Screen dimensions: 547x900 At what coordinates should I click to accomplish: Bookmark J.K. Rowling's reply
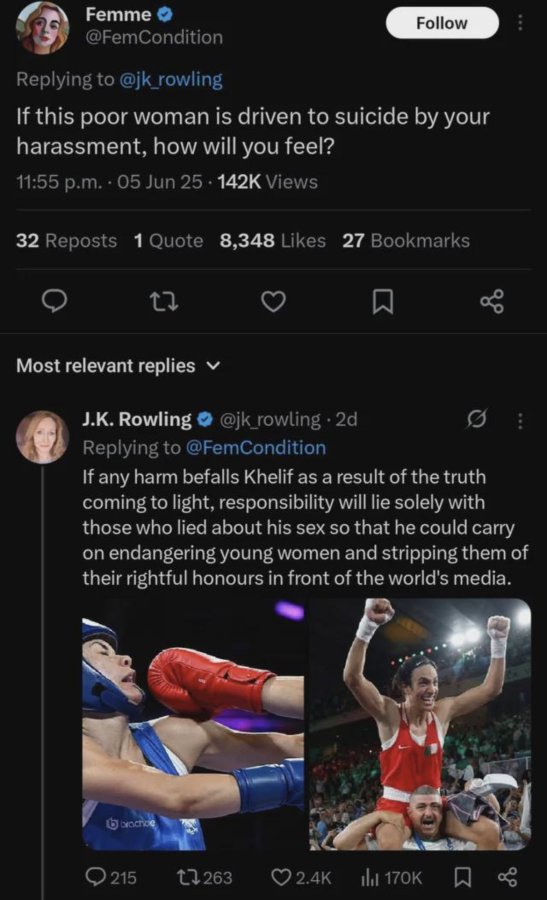[463, 877]
